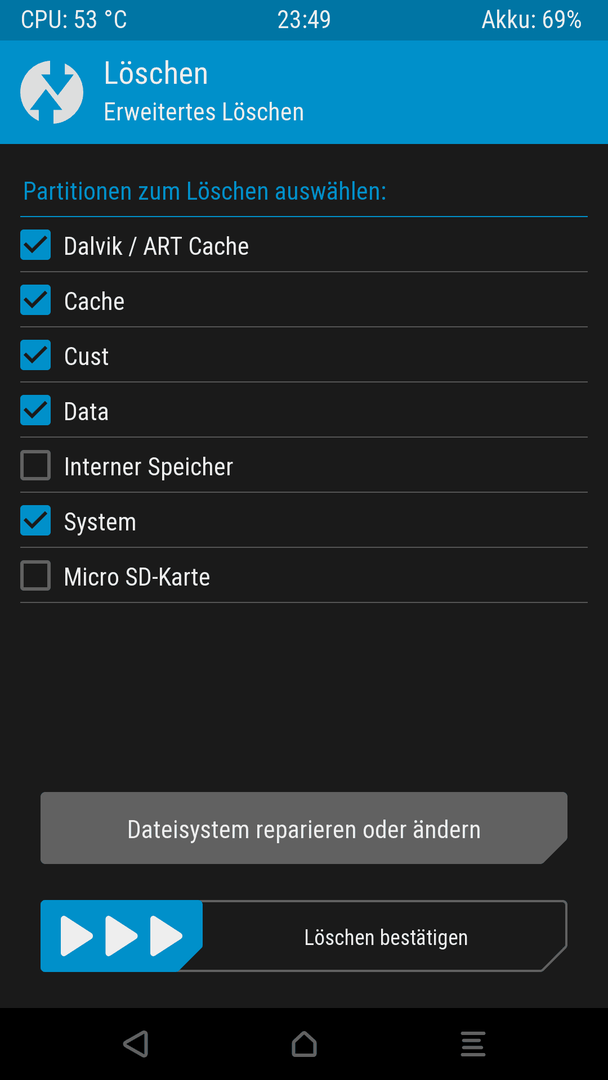Screen dimensions: 608x1080
Task: Tap the home navigation icon
Action: (304, 1043)
